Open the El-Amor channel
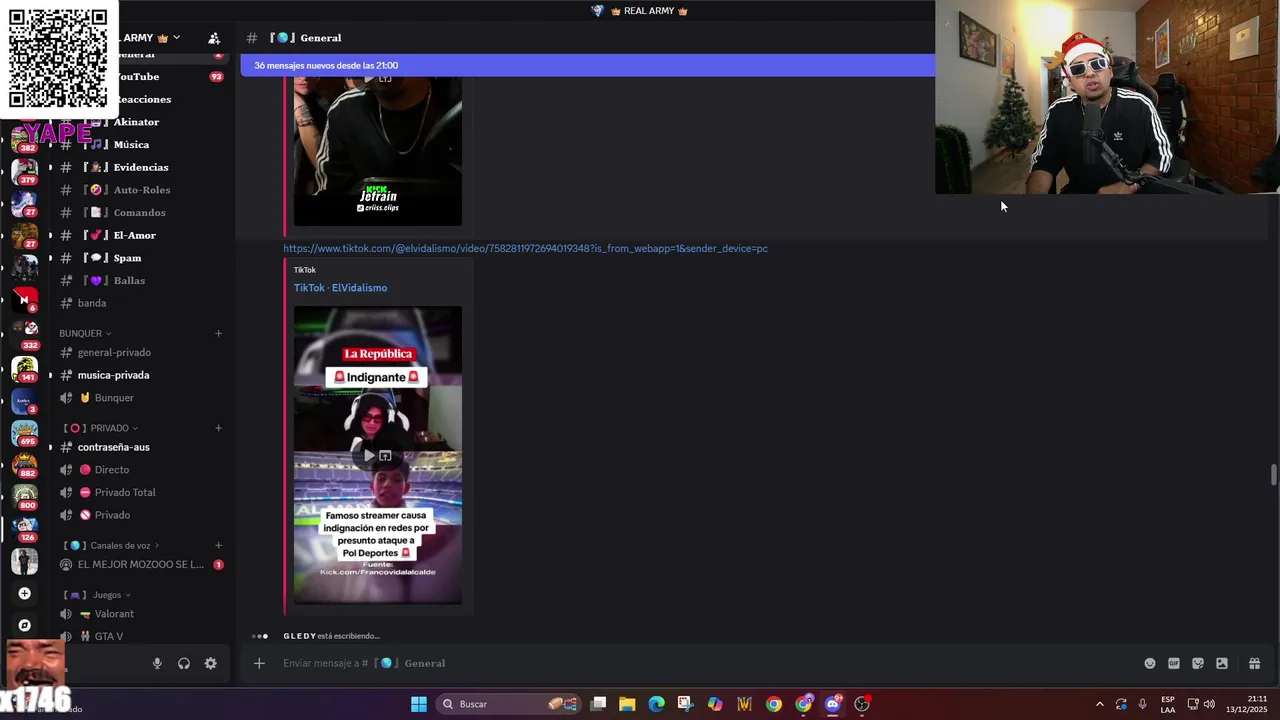 (140, 235)
